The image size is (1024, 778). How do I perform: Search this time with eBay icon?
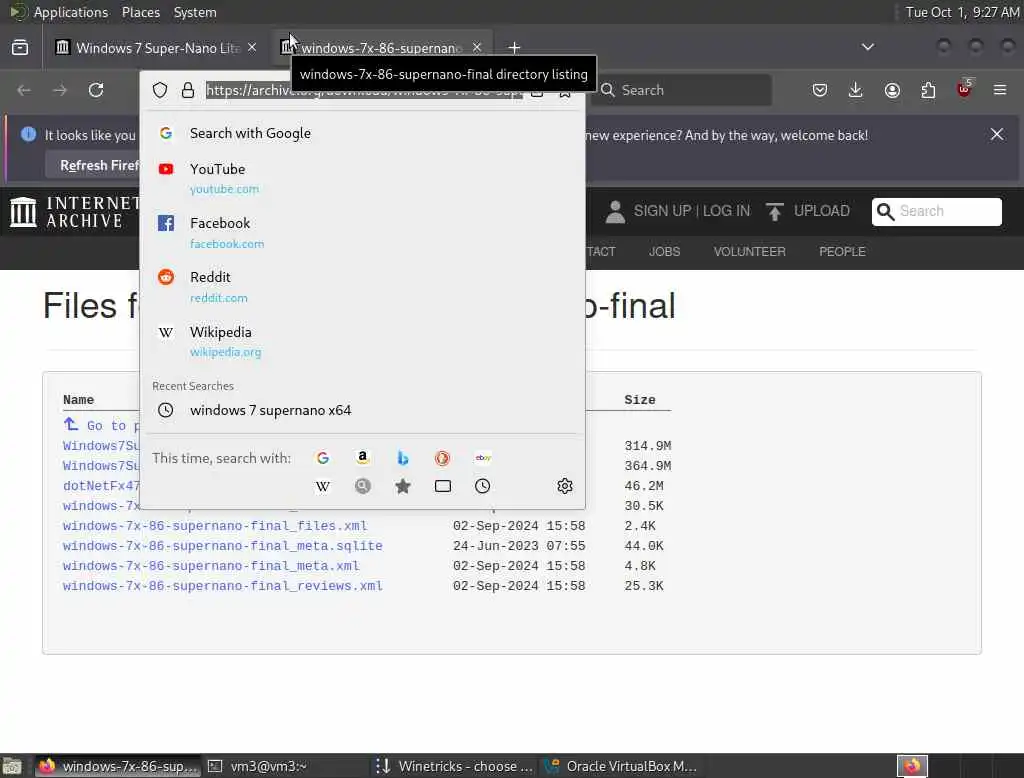pos(483,458)
